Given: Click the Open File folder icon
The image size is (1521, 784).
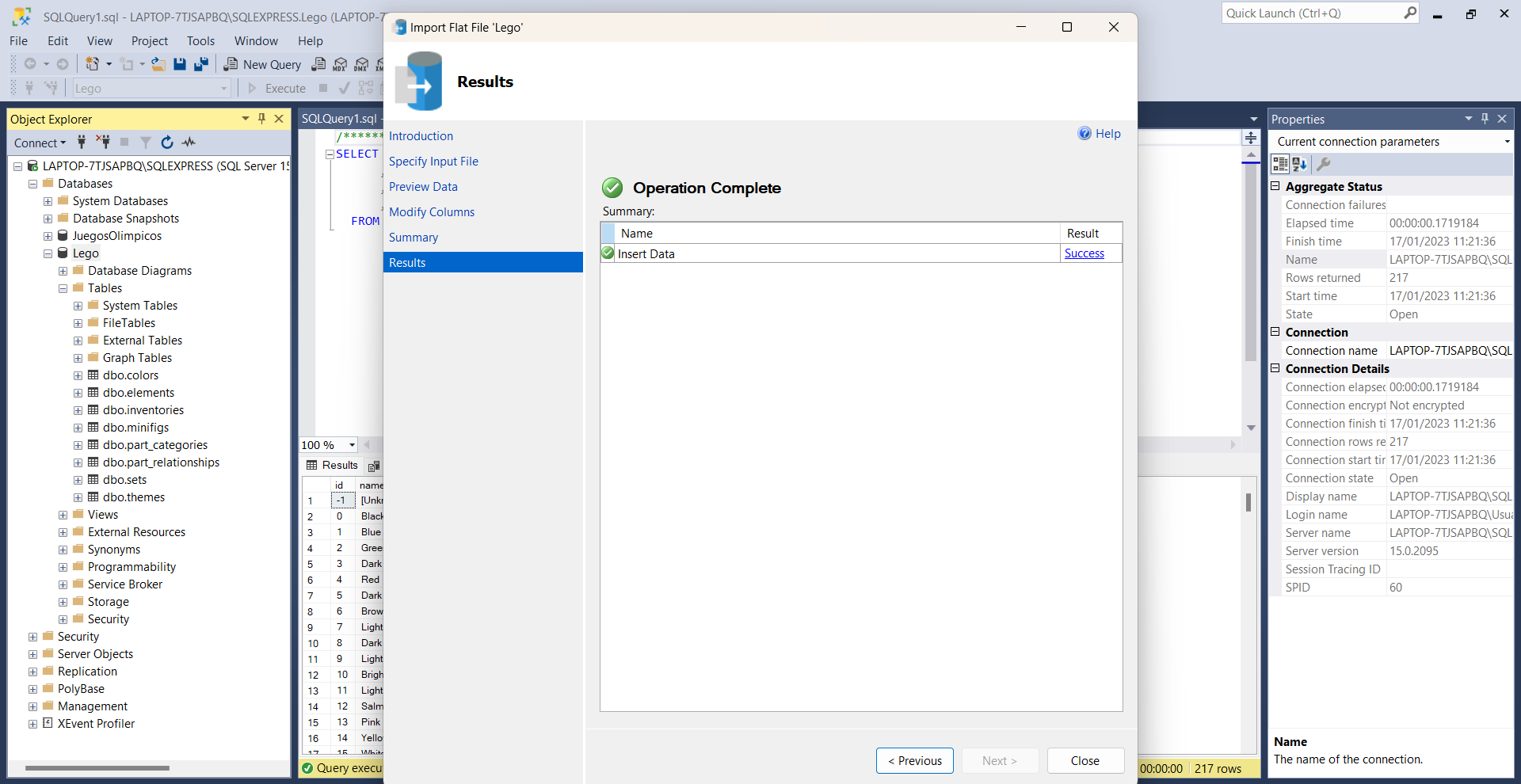Looking at the screenshot, I should 158,64.
